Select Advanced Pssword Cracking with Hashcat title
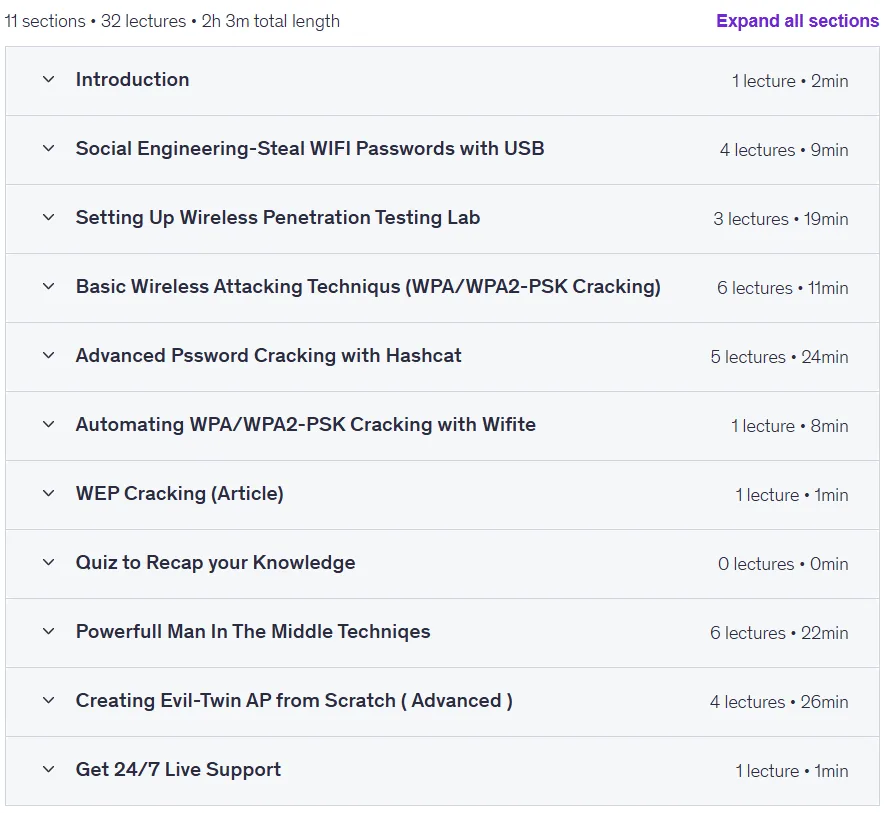 point(269,355)
